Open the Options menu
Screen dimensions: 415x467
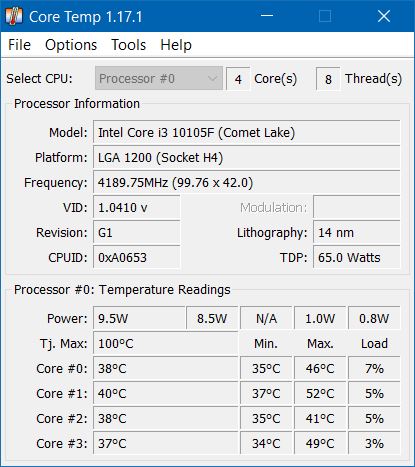(x=71, y=45)
